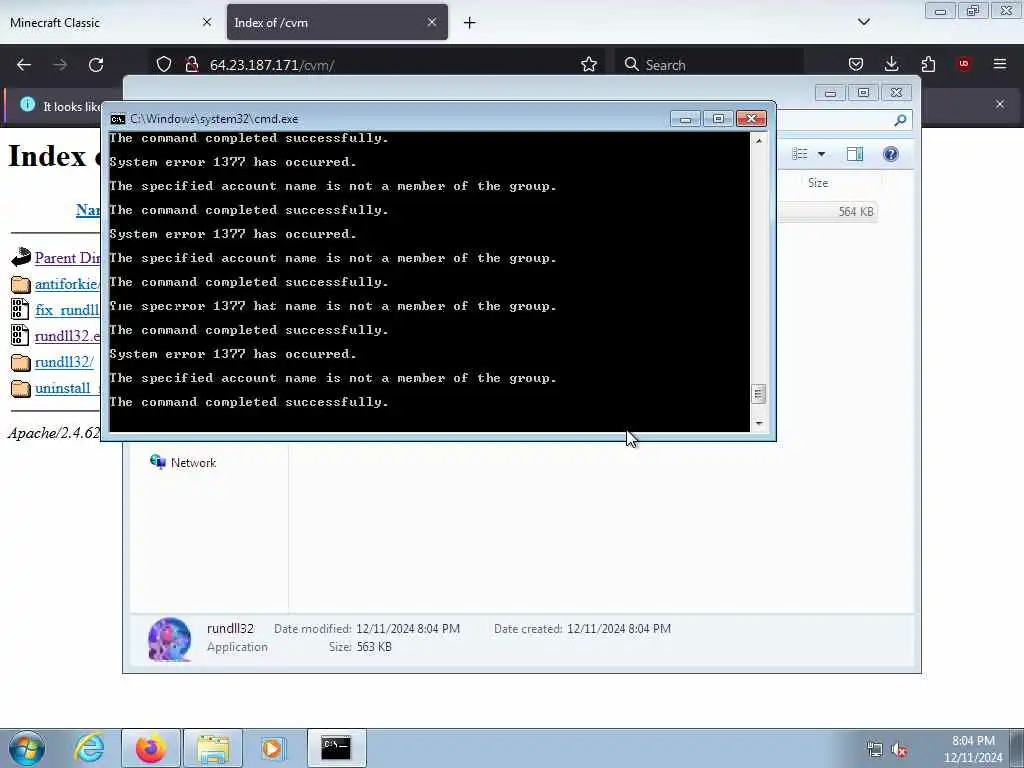Open Explorer help question mark icon

tap(890, 154)
